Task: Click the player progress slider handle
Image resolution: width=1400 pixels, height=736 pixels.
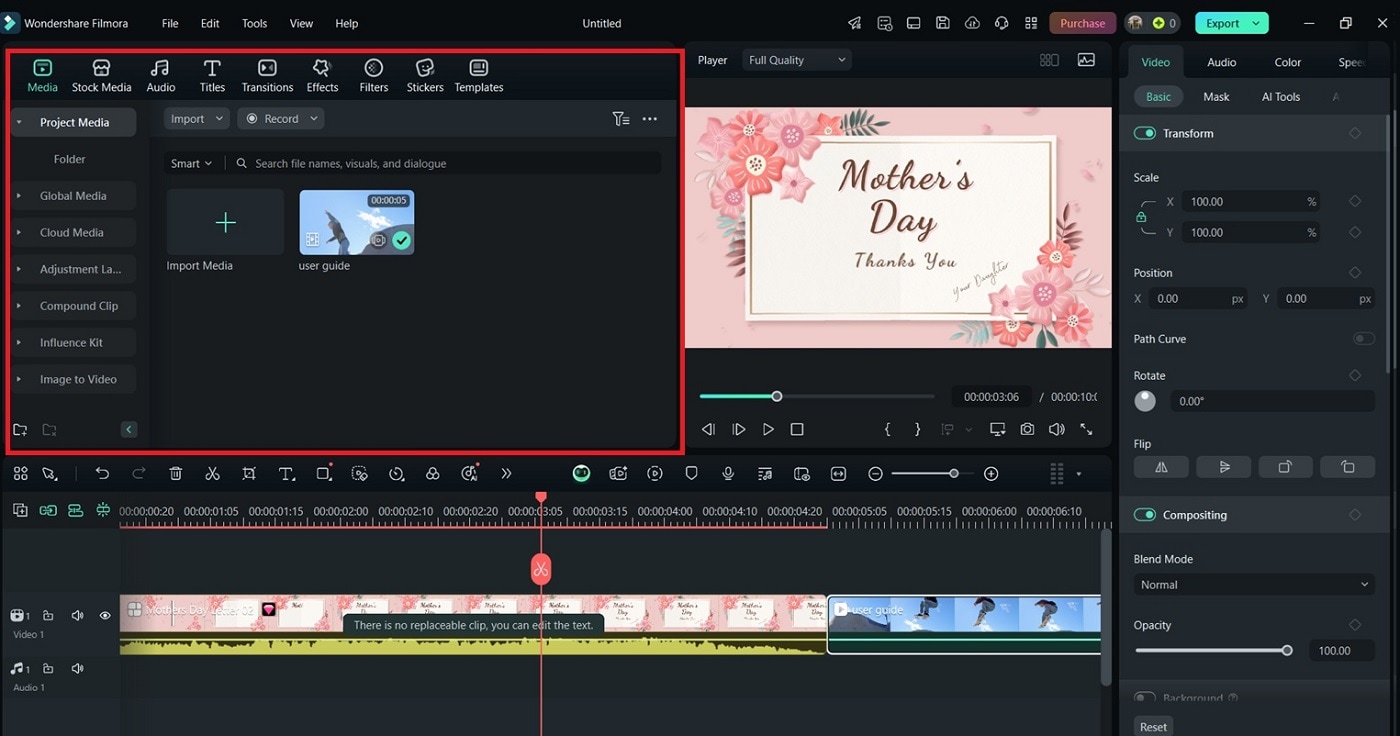Action: 777,397
